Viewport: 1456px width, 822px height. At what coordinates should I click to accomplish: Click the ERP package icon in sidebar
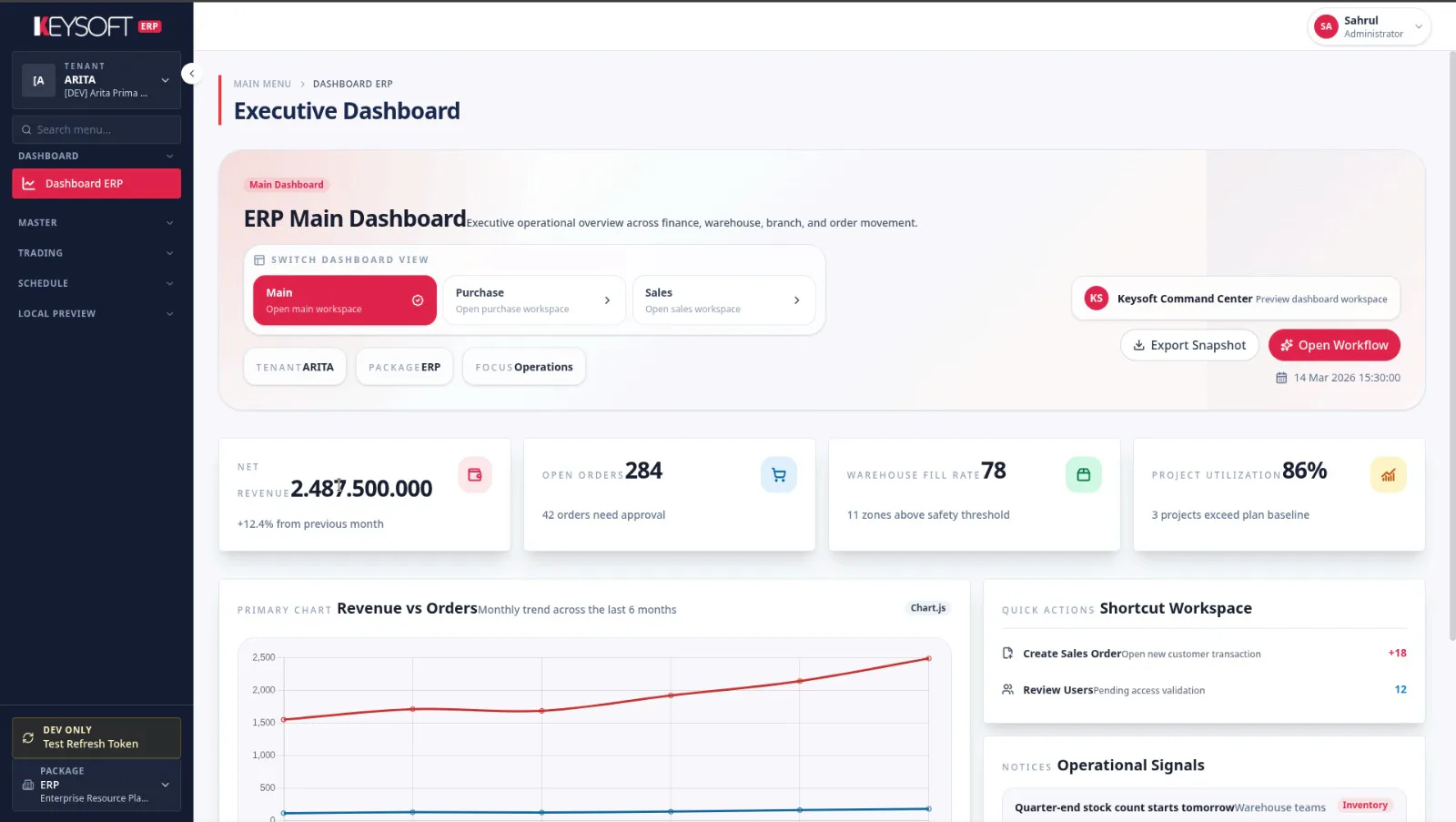point(28,785)
